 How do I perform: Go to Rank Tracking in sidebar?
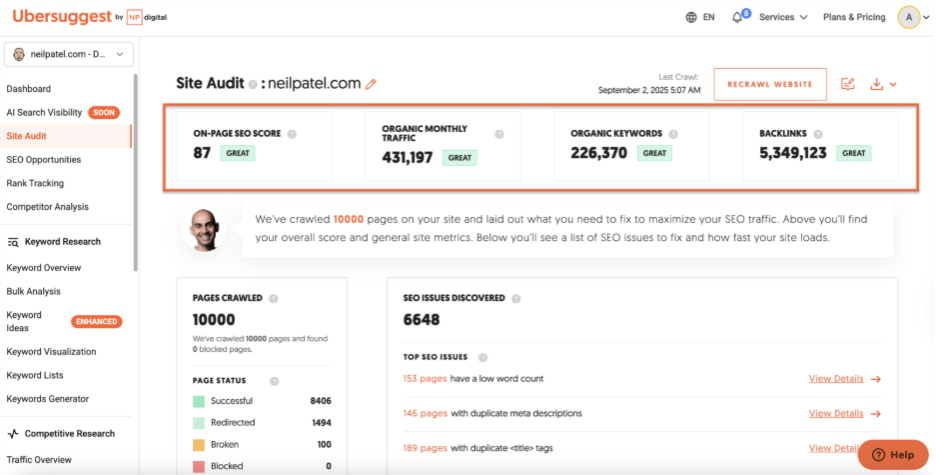(35, 183)
